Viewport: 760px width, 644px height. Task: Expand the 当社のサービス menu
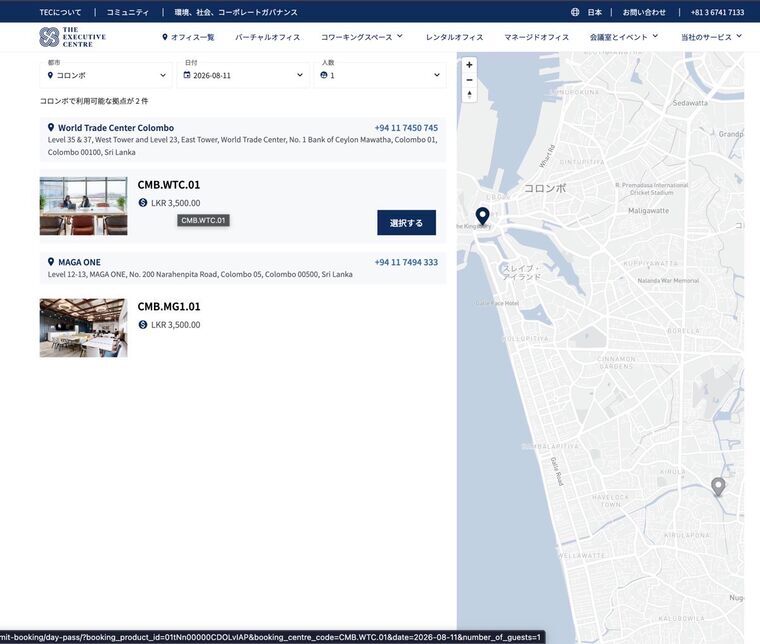pyautogui.click(x=712, y=37)
